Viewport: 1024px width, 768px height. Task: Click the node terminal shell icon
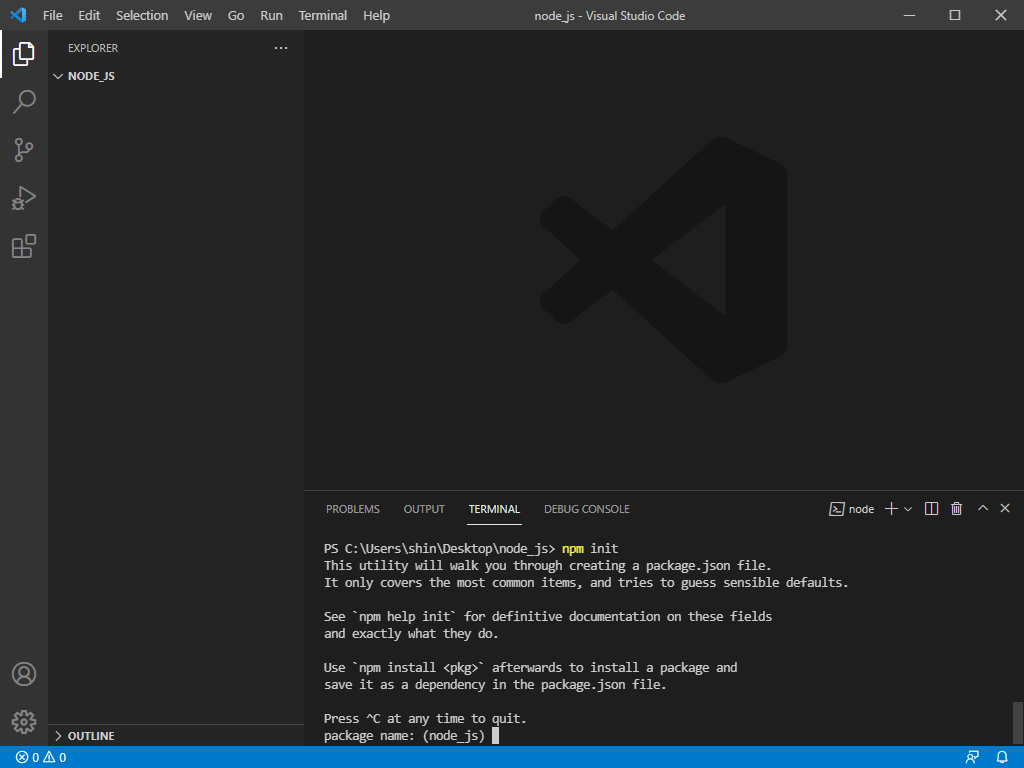point(837,509)
